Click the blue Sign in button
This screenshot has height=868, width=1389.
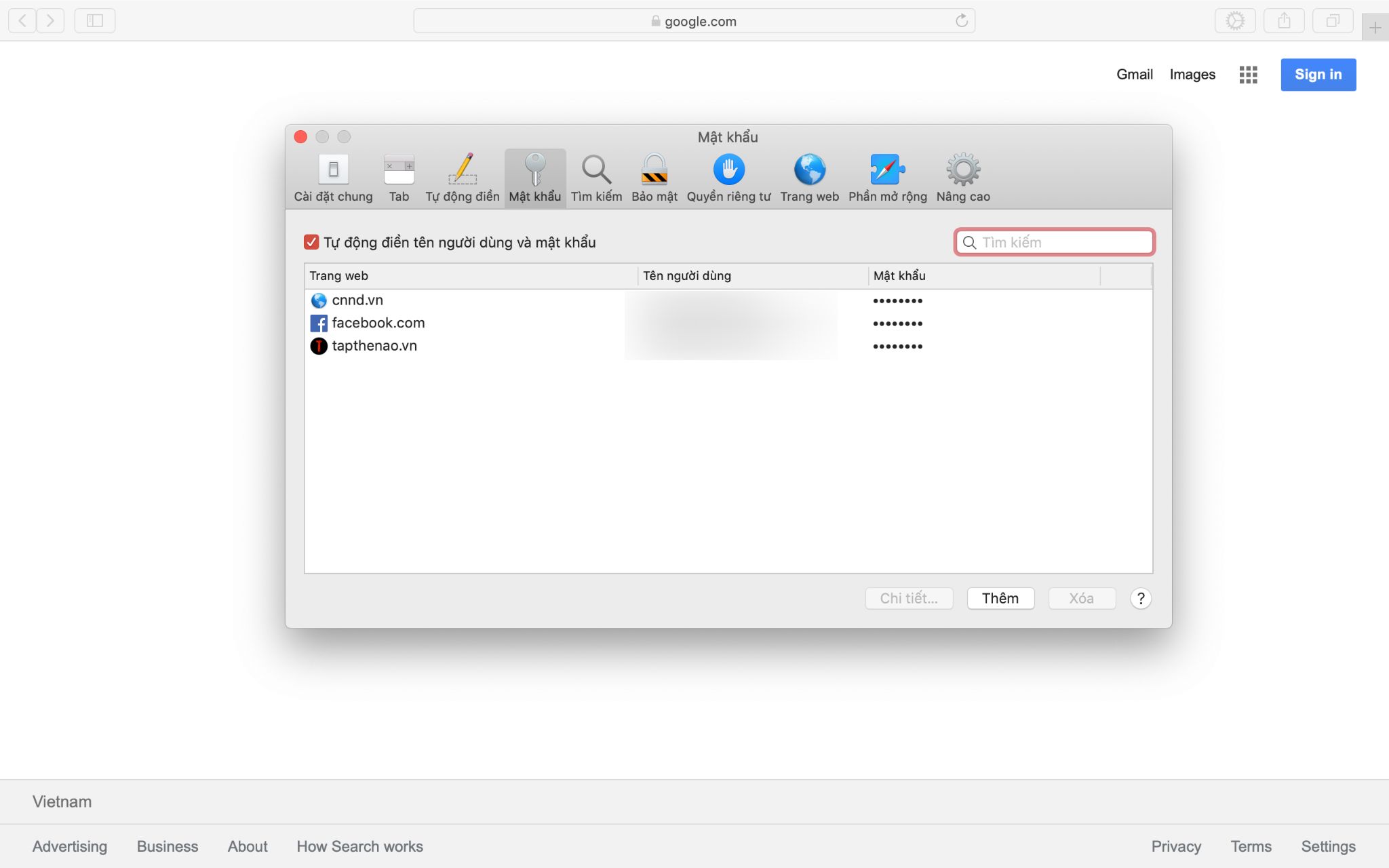[x=1318, y=75]
